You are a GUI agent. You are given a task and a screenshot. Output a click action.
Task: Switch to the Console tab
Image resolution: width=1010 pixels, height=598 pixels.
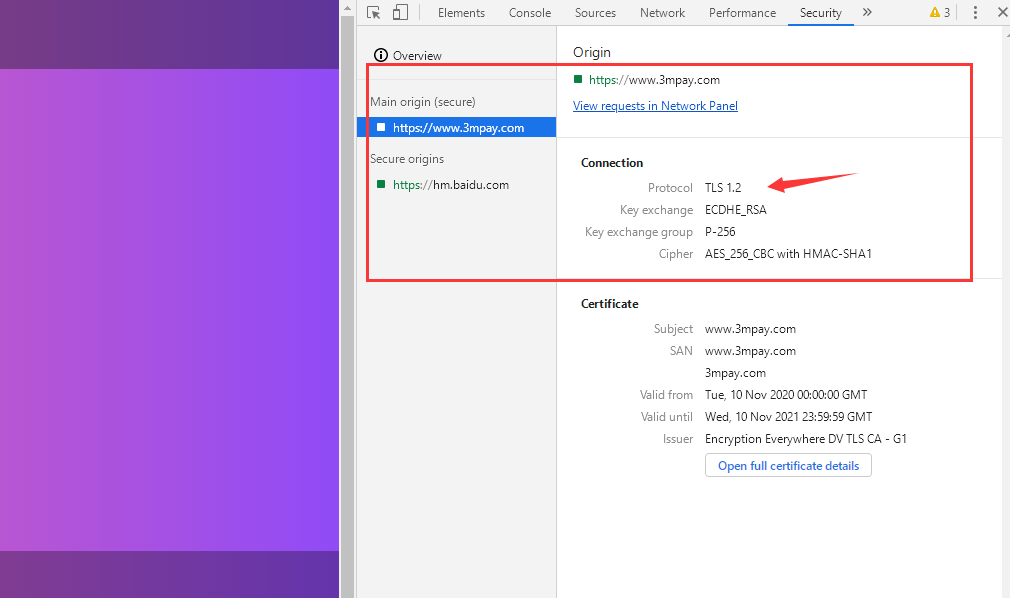click(529, 13)
